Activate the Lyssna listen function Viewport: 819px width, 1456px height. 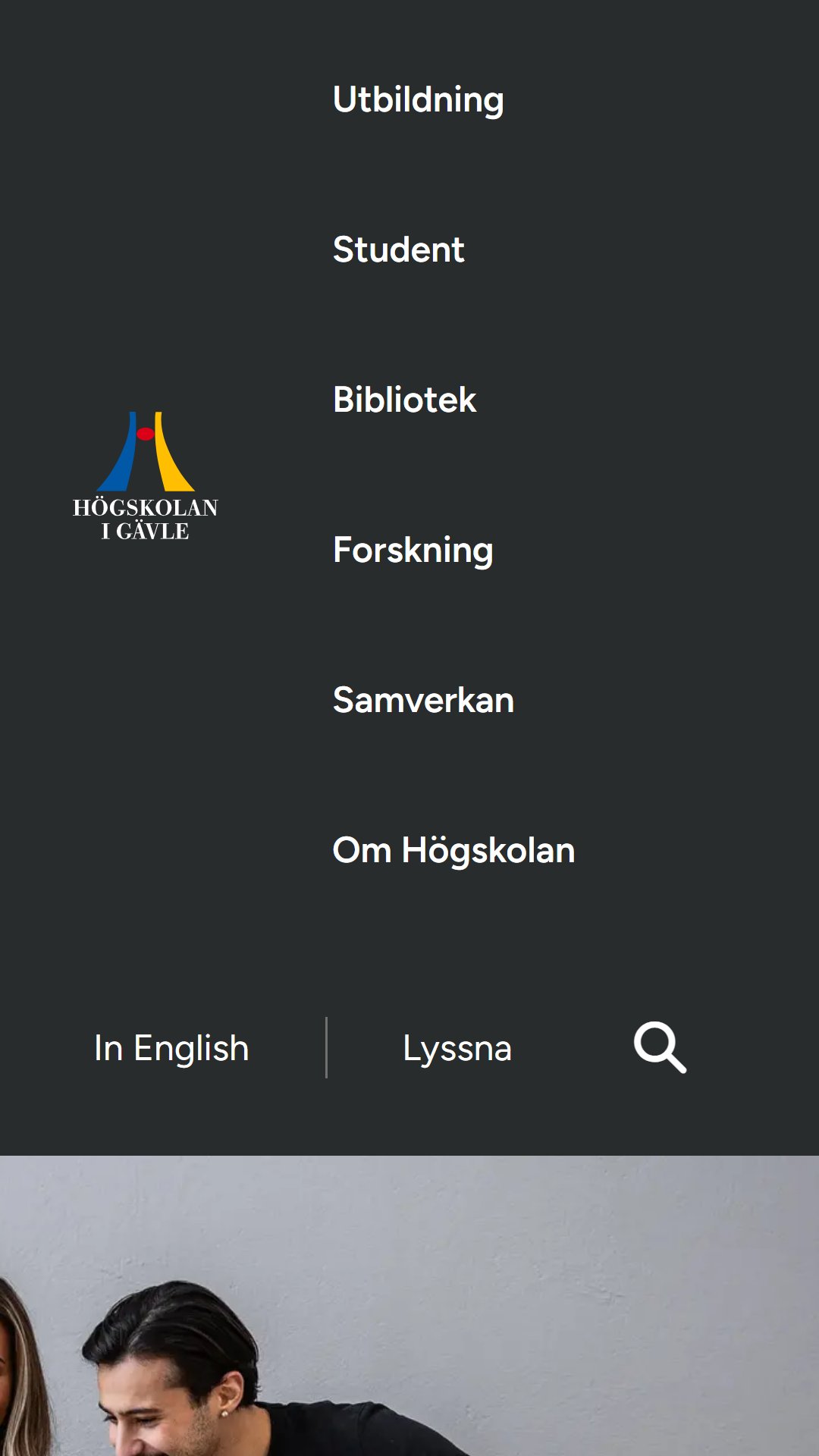point(457,1048)
